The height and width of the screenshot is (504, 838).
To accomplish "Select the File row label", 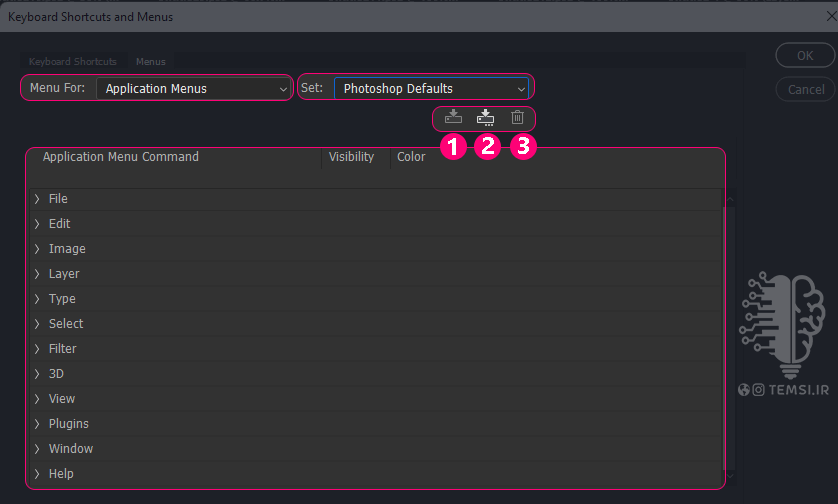I will tap(58, 199).
